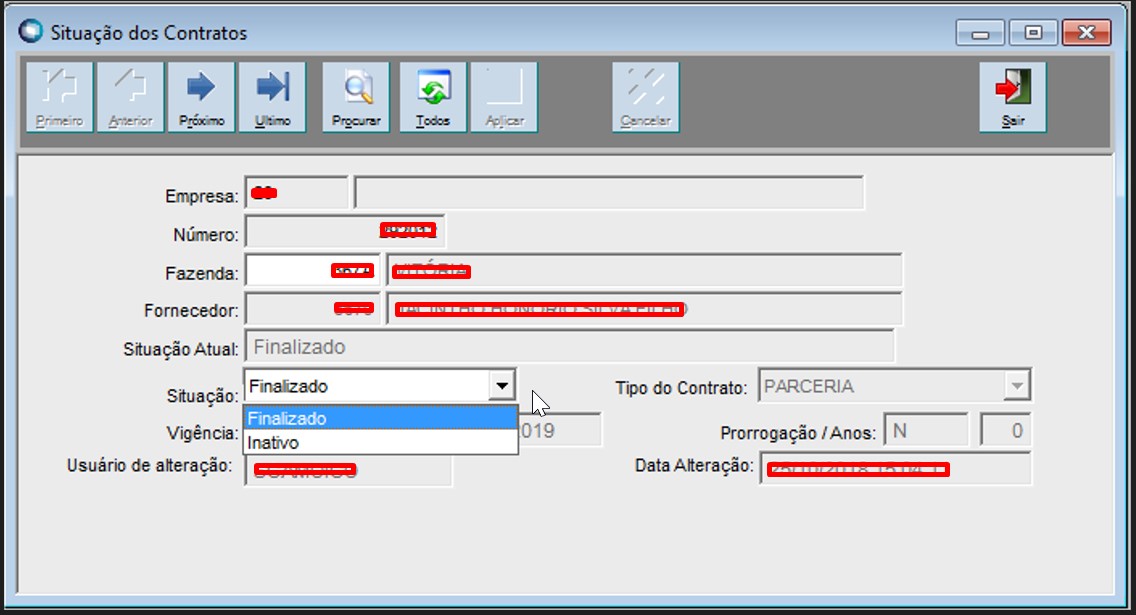1136x615 pixels.
Task: Click the Fornecedor name field
Action: tap(644, 309)
